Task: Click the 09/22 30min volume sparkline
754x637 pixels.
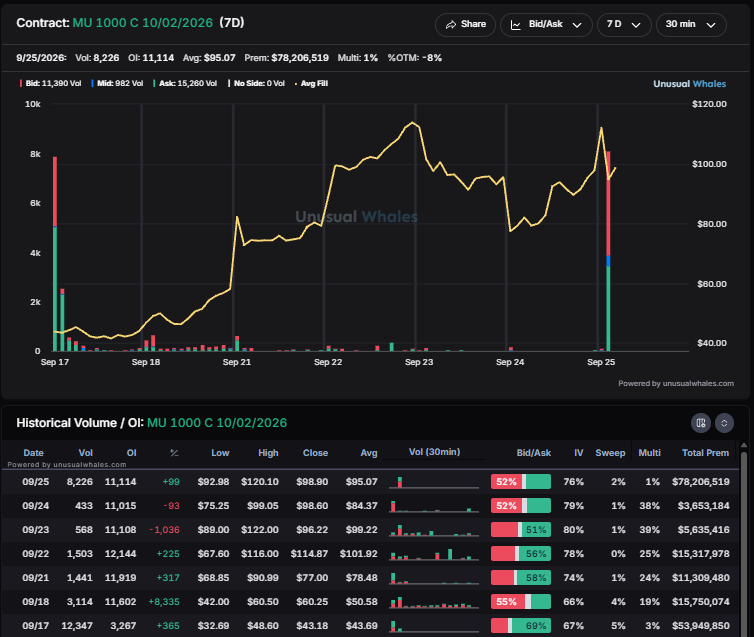Action: 434,554
